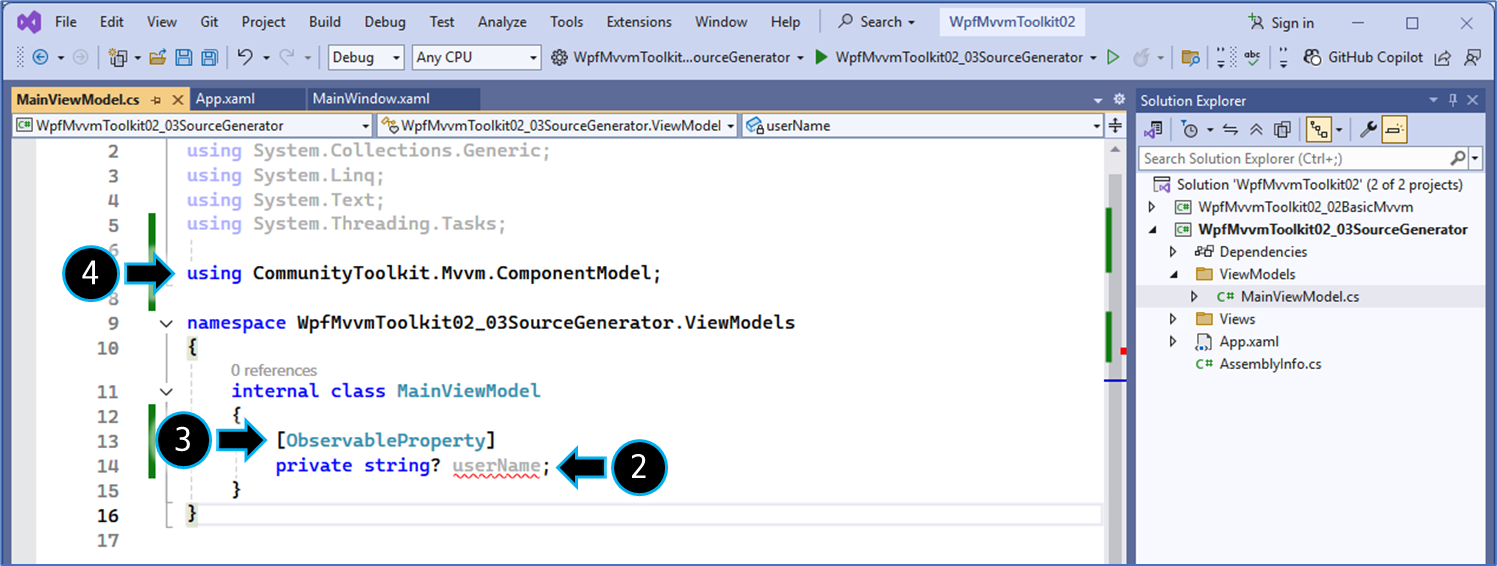
Task: Open the Debug configuration dropdown
Action: click(x=366, y=58)
